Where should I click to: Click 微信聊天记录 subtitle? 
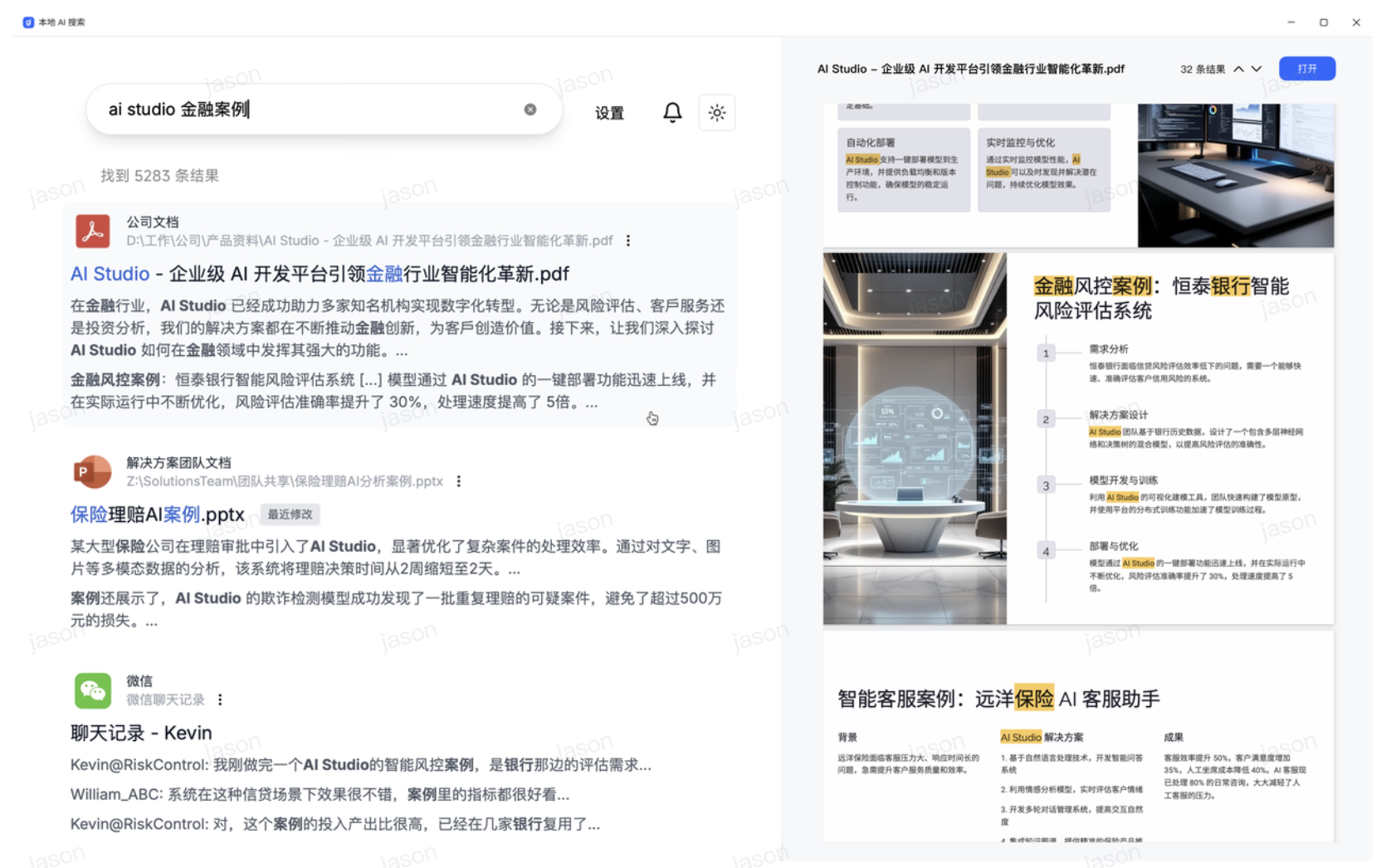[x=165, y=700]
